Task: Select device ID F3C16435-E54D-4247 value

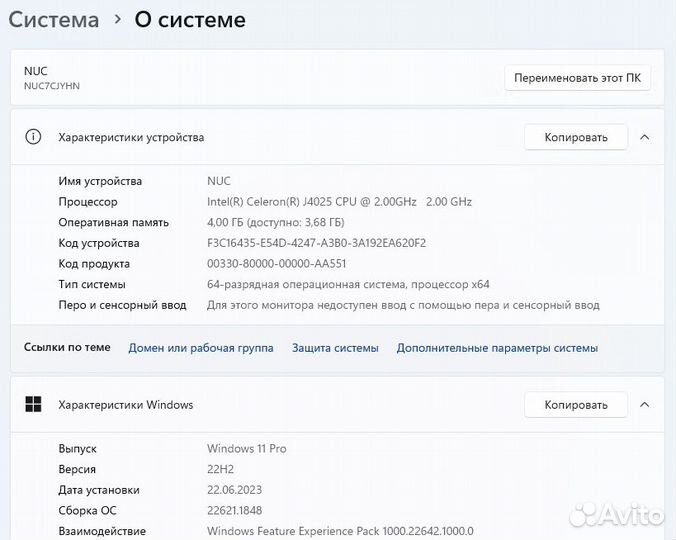Action: click(x=316, y=243)
